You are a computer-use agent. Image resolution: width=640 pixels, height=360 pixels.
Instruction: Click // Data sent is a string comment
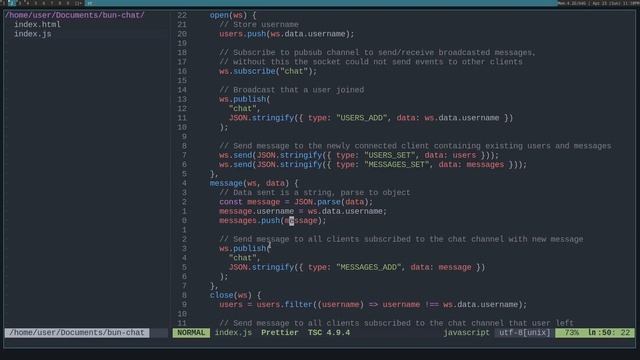[315, 193]
